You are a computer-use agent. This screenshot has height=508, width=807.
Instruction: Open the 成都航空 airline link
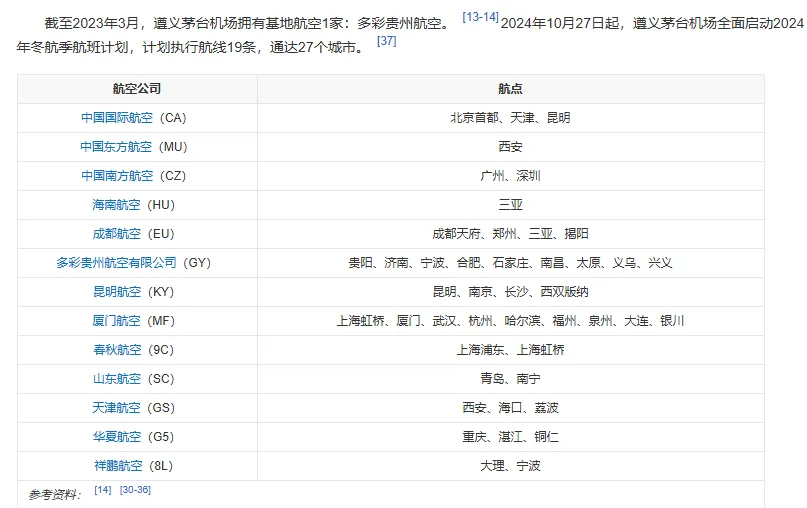[116, 234]
